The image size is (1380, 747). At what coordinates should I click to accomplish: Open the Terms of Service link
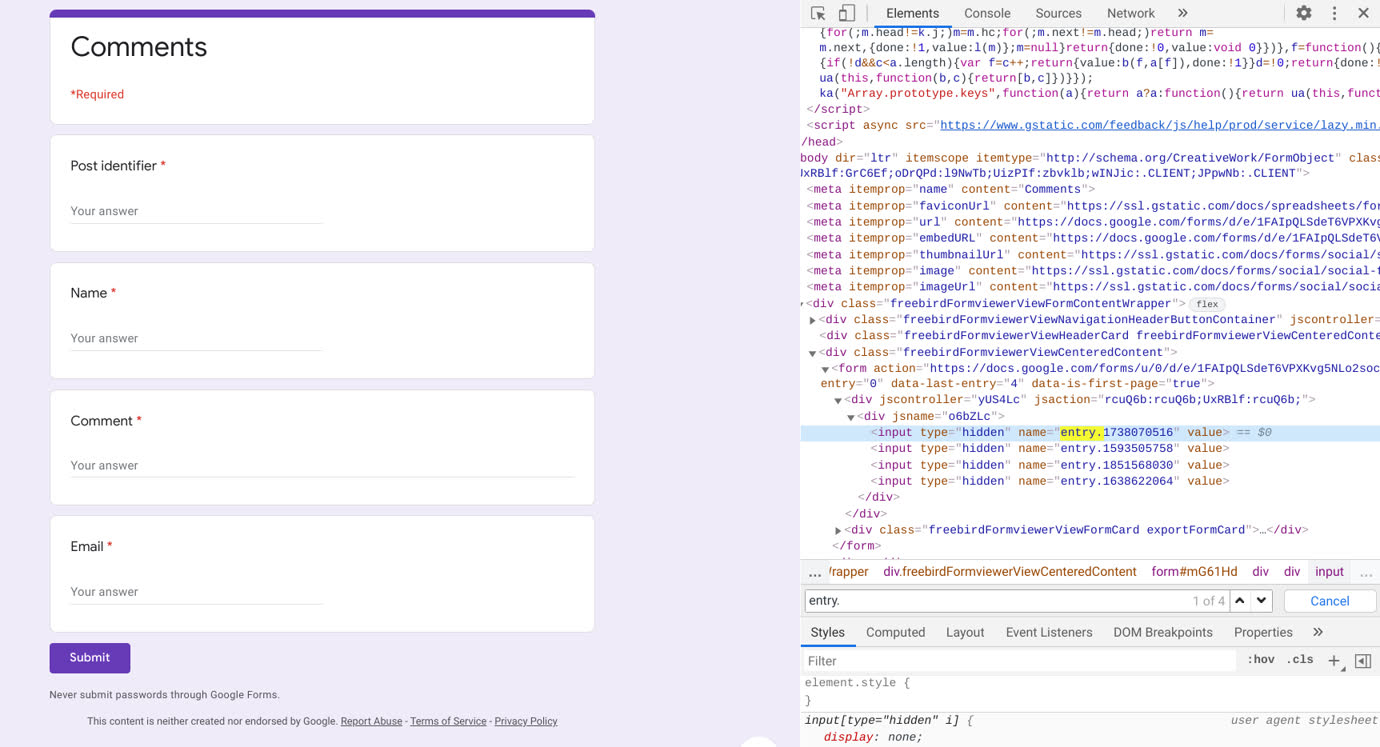pyautogui.click(x=448, y=721)
